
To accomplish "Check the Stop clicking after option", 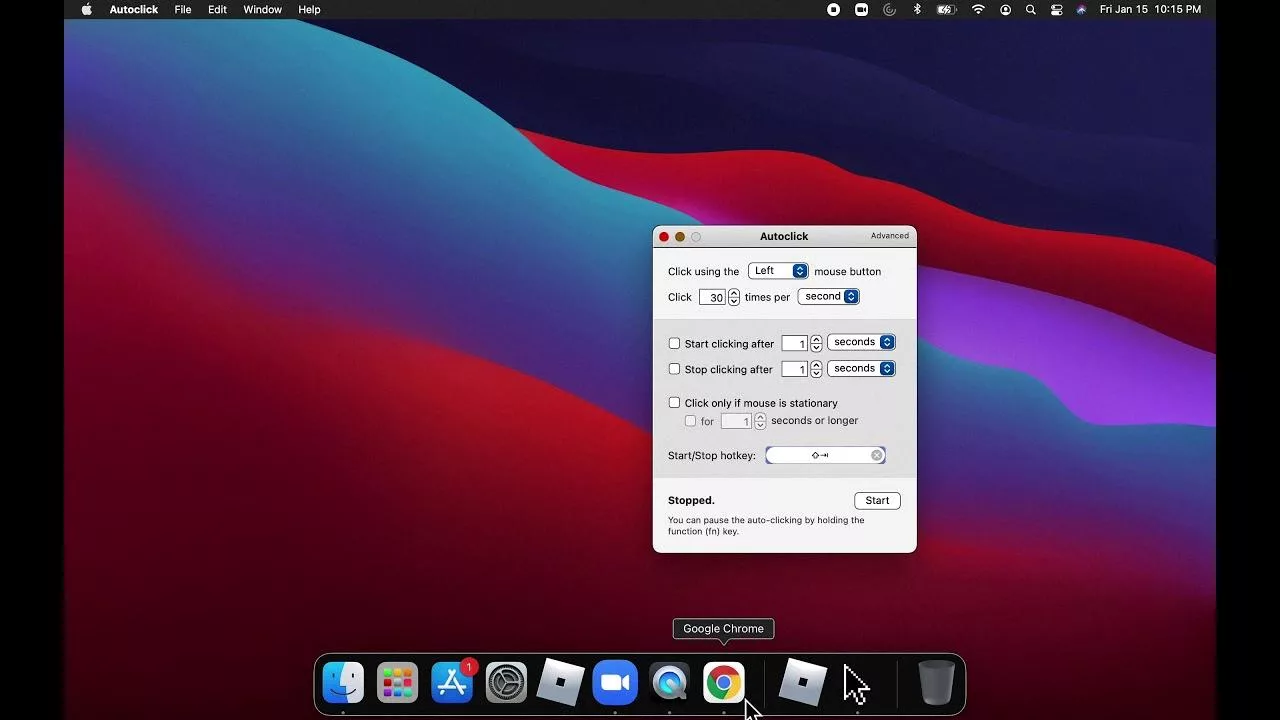I will [675, 369].
